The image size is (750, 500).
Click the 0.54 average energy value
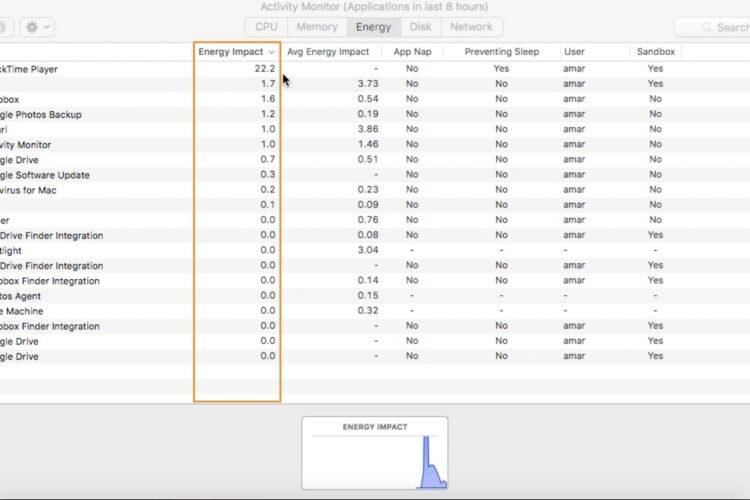coord(368,99)
